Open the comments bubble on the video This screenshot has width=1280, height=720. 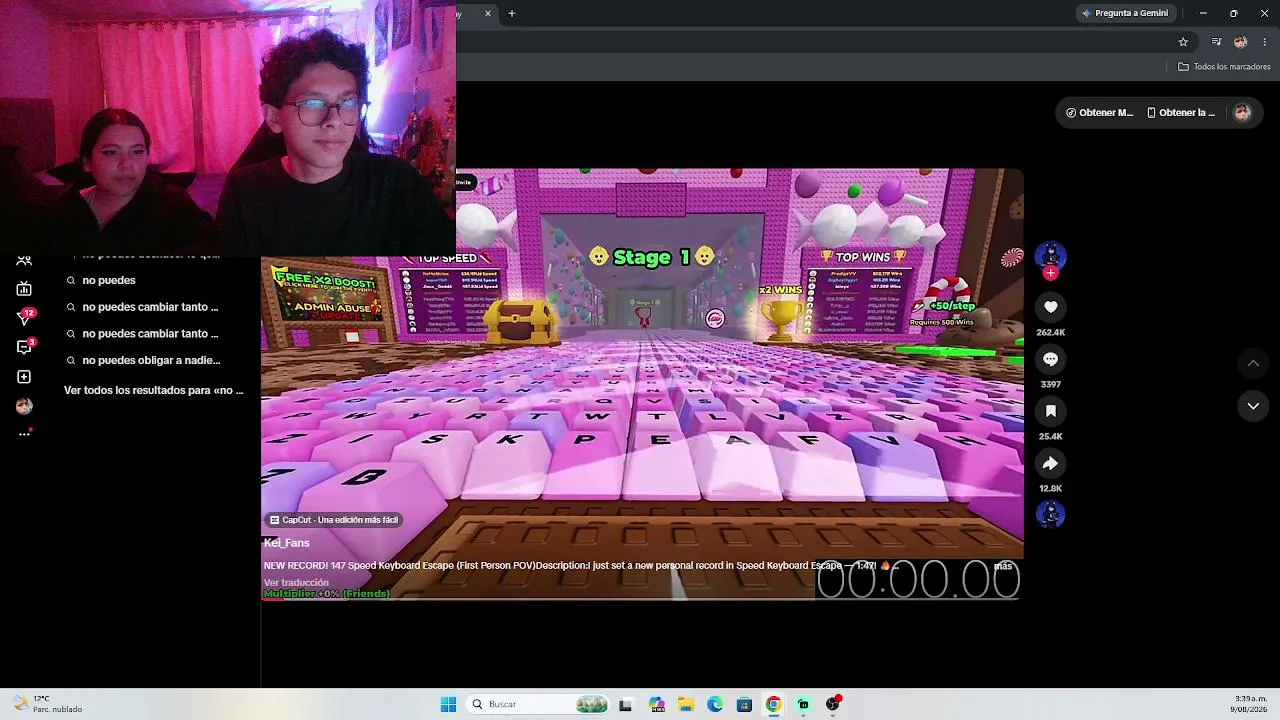tap(1050, 359)
